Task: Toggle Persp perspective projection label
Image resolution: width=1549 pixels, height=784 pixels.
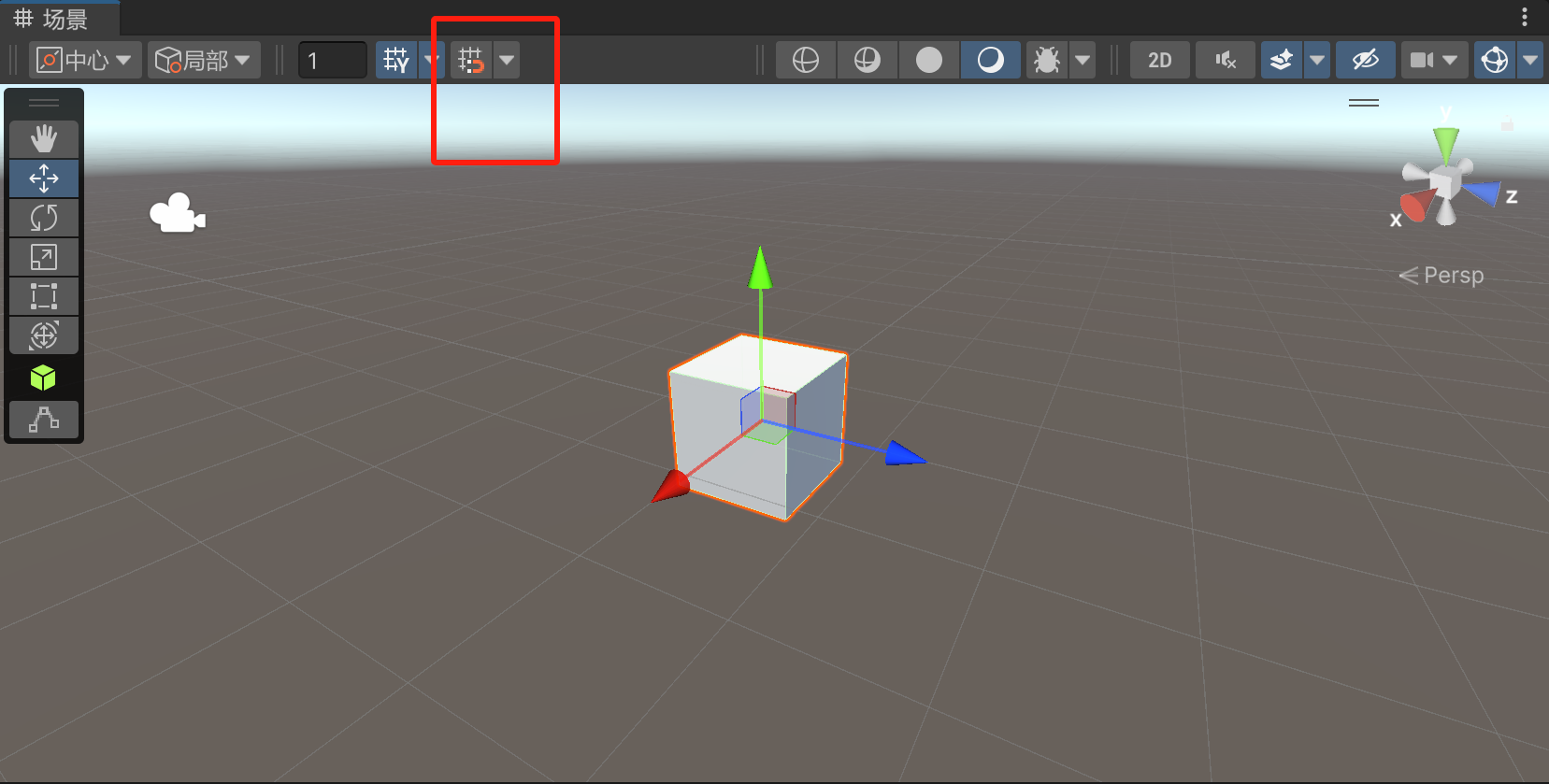Action: point(1441,275)
